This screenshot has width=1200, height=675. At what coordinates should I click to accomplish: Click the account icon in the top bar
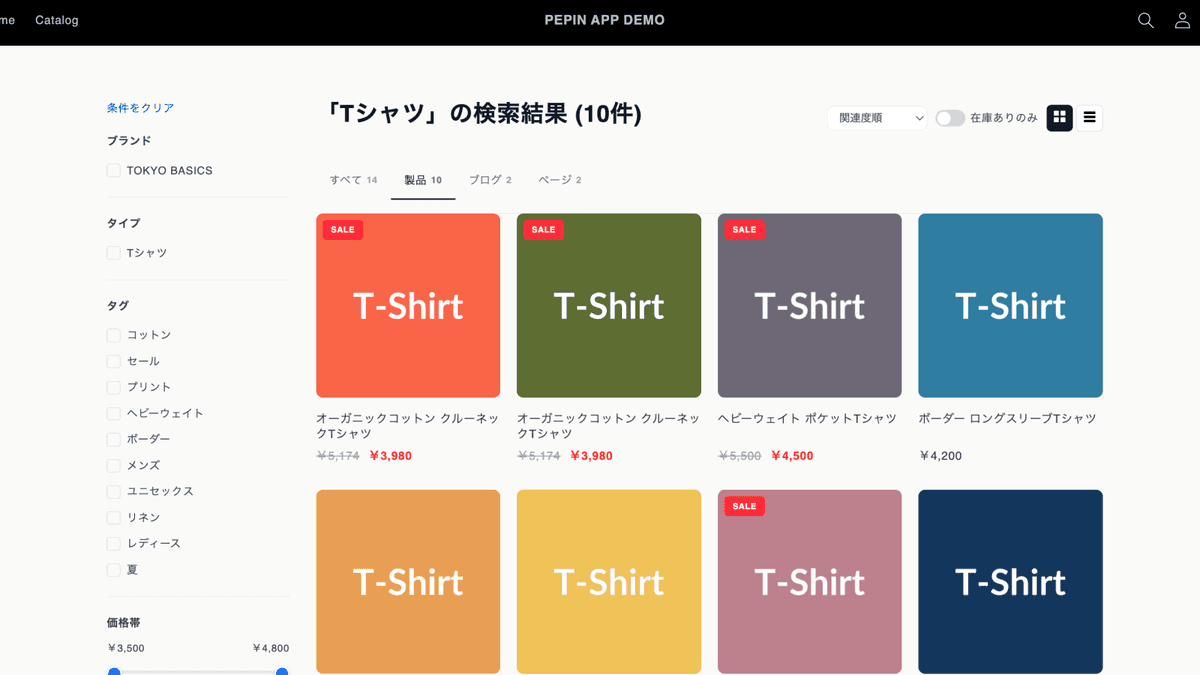click(1182, 19)
